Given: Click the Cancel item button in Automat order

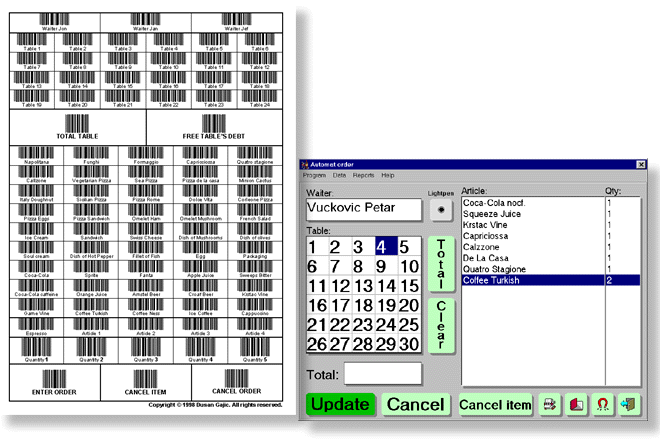Looking at the screenshot, I should [495, 405].
